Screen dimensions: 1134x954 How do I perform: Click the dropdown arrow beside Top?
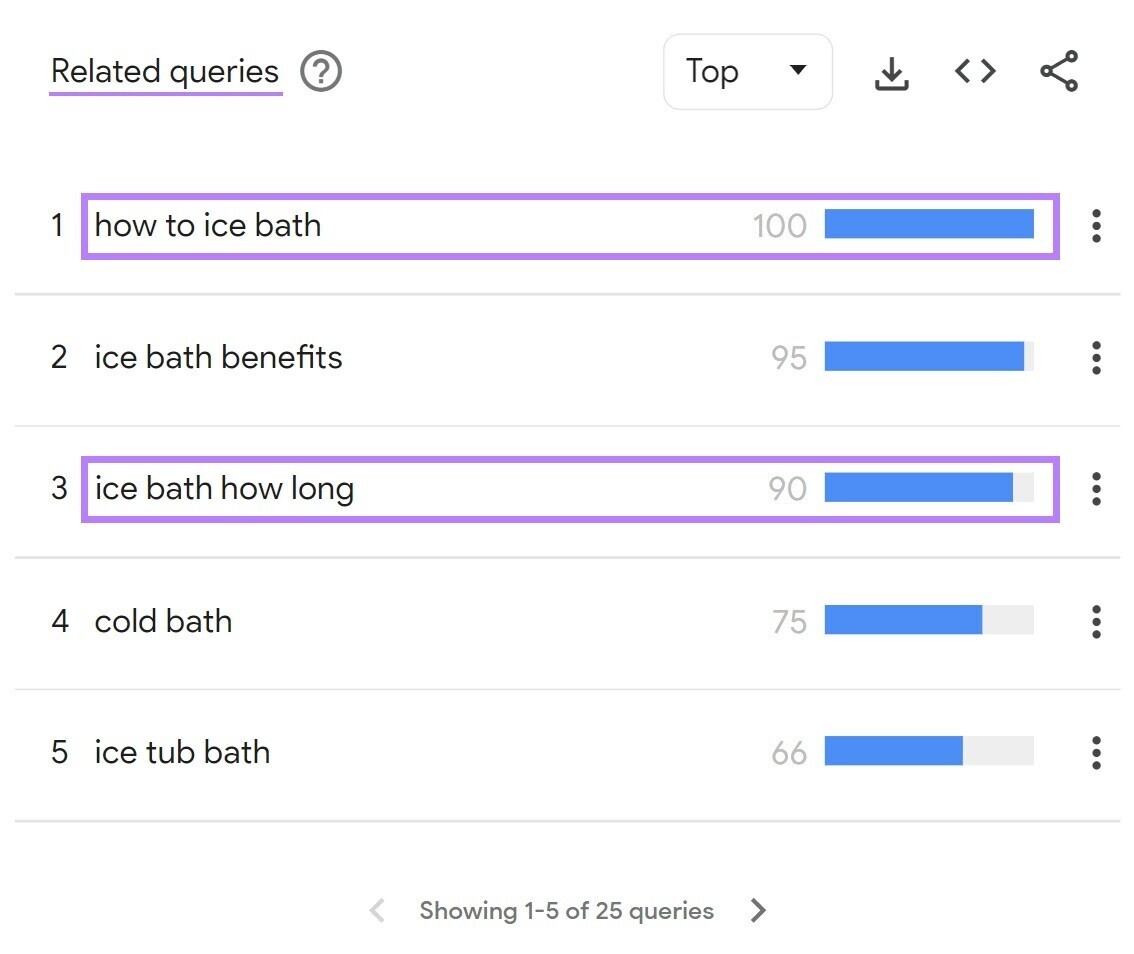pos(797,71)
